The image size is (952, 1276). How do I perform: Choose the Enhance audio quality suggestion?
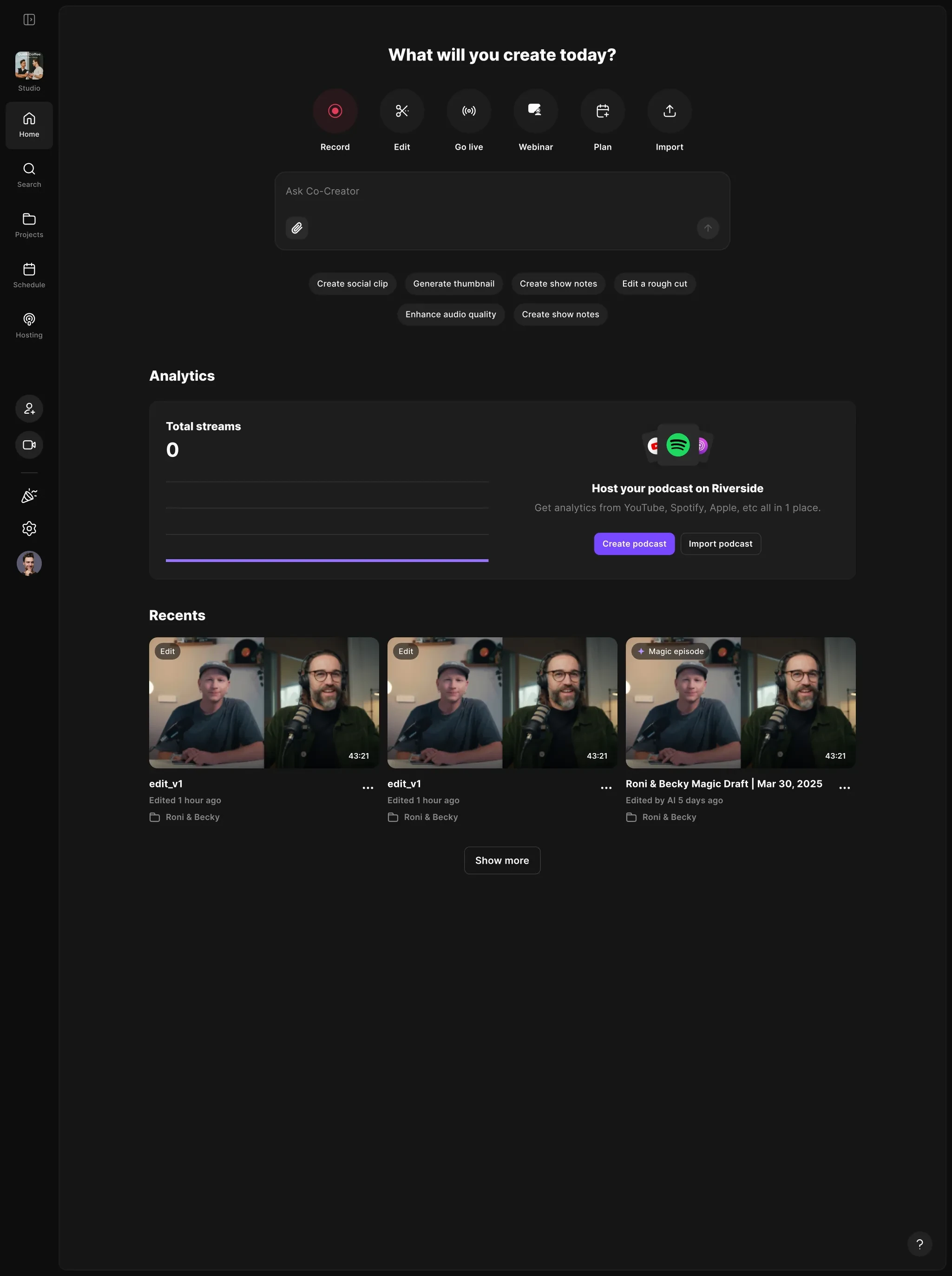pyautogui.click(x=450, y=314)
